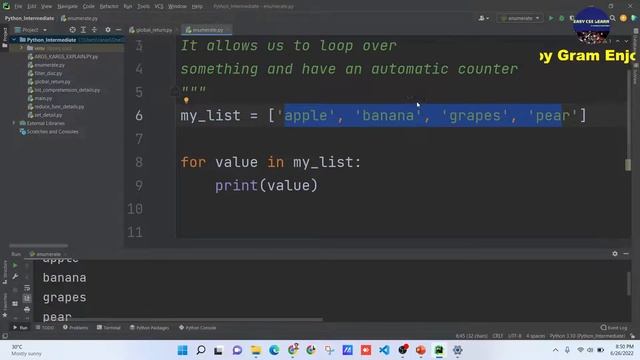Open the Problems tool window
This screenshot has height=360, width=640.
coord(76,328)
